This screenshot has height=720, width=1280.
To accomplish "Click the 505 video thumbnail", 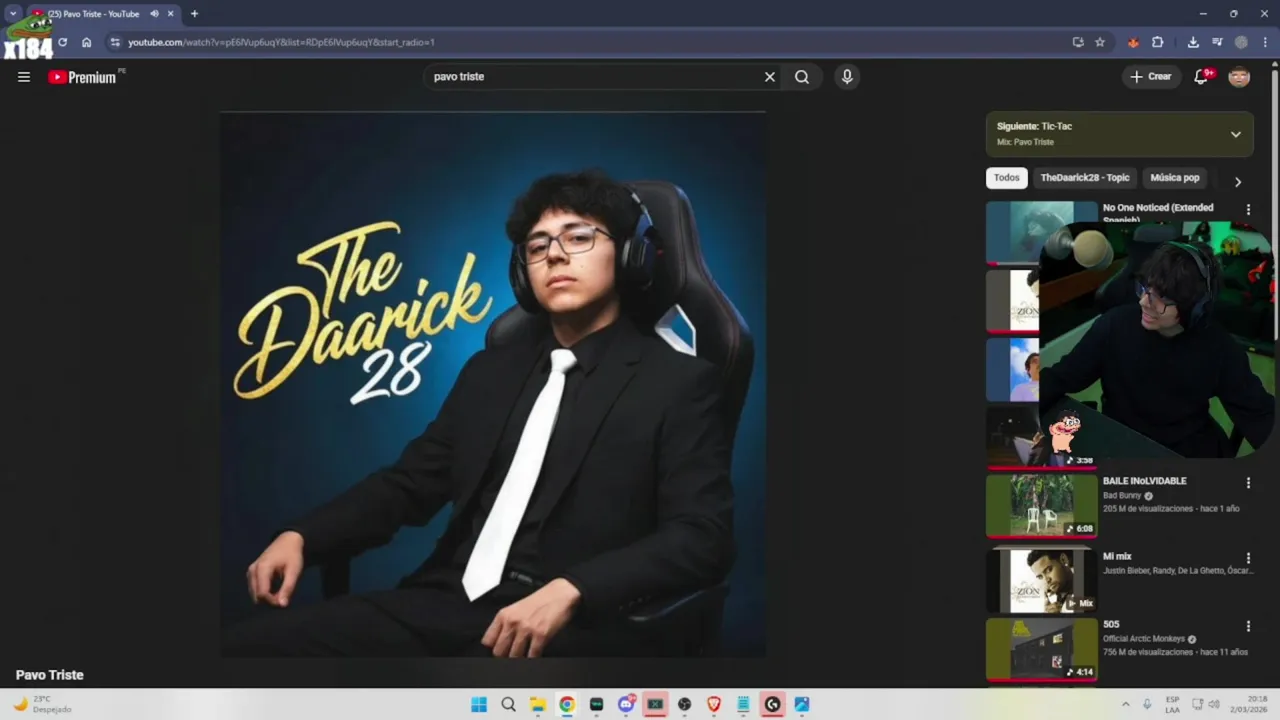I will coord(1042,649).
